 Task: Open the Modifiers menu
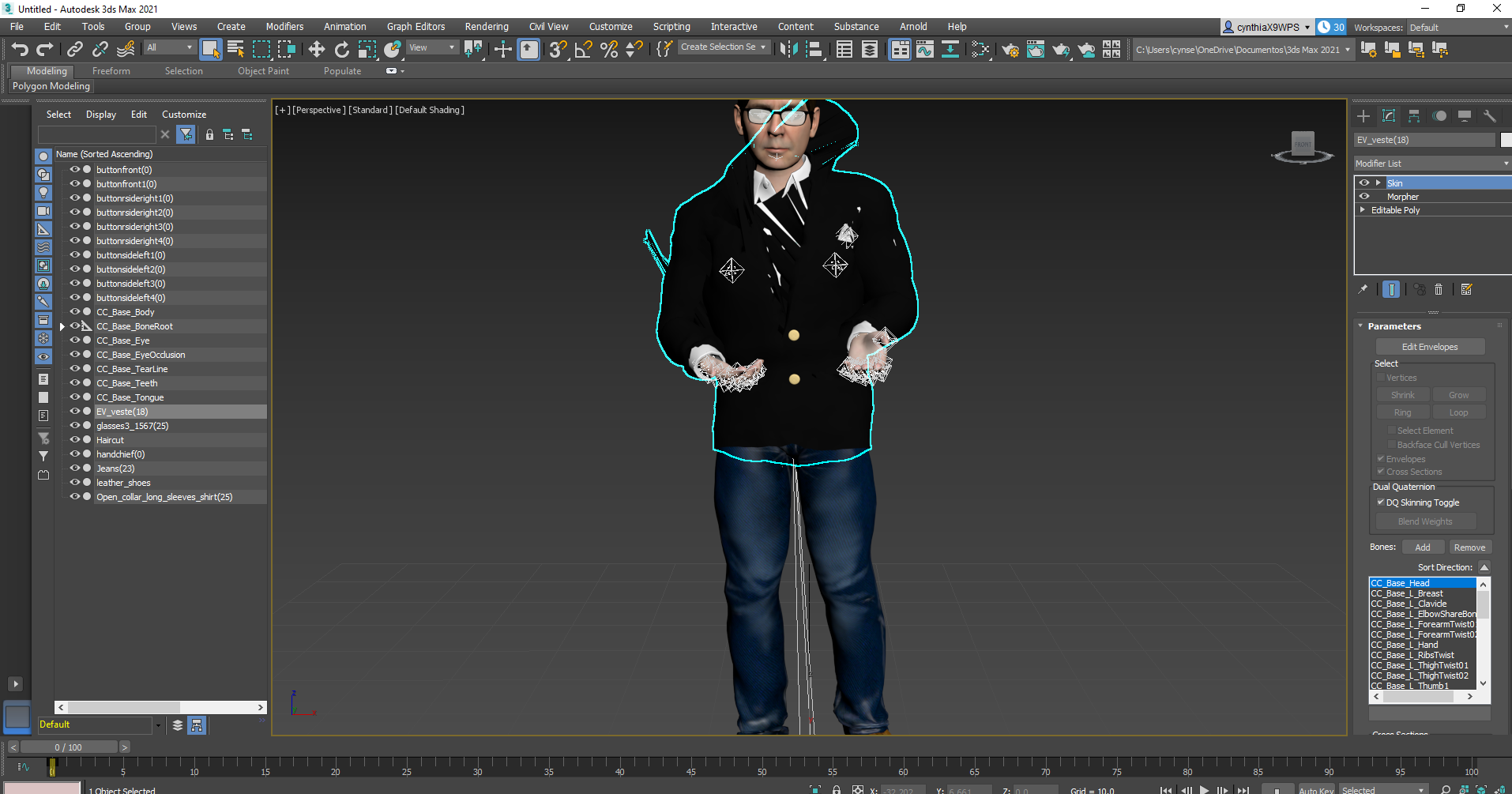click(284, 27)
